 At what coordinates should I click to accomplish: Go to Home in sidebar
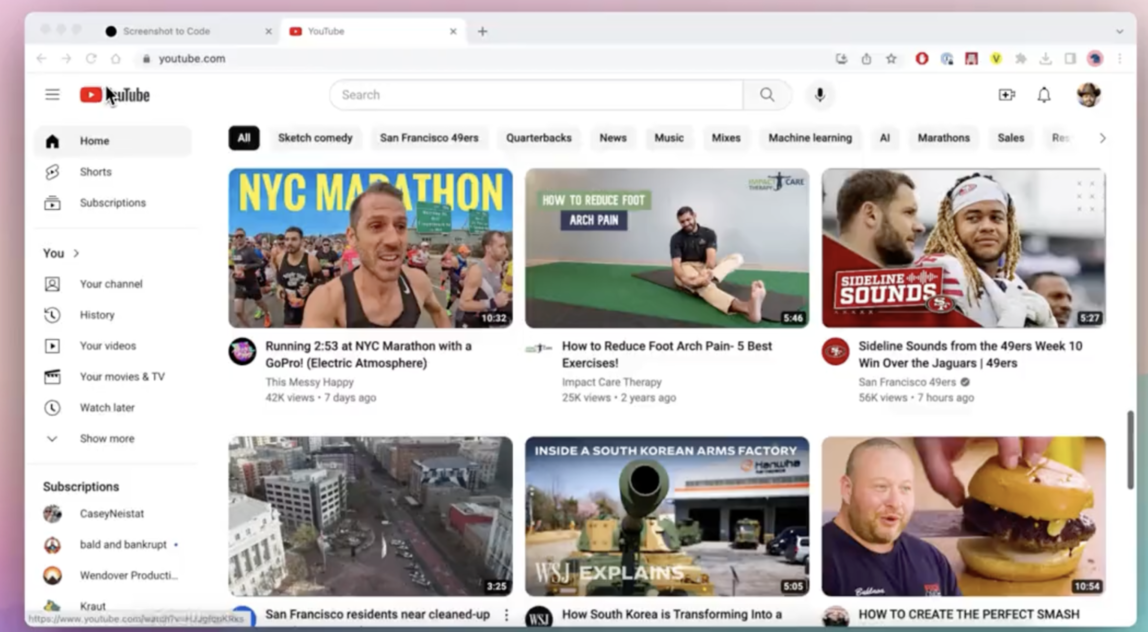pos(113,141)
